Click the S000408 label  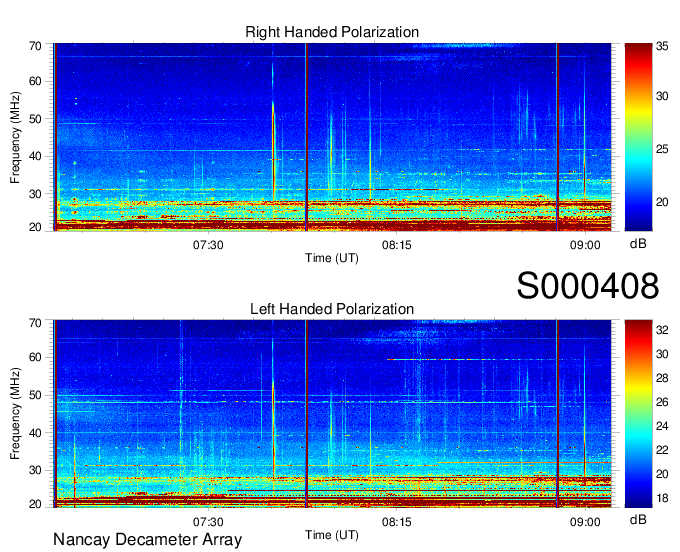tap(588, 285)
